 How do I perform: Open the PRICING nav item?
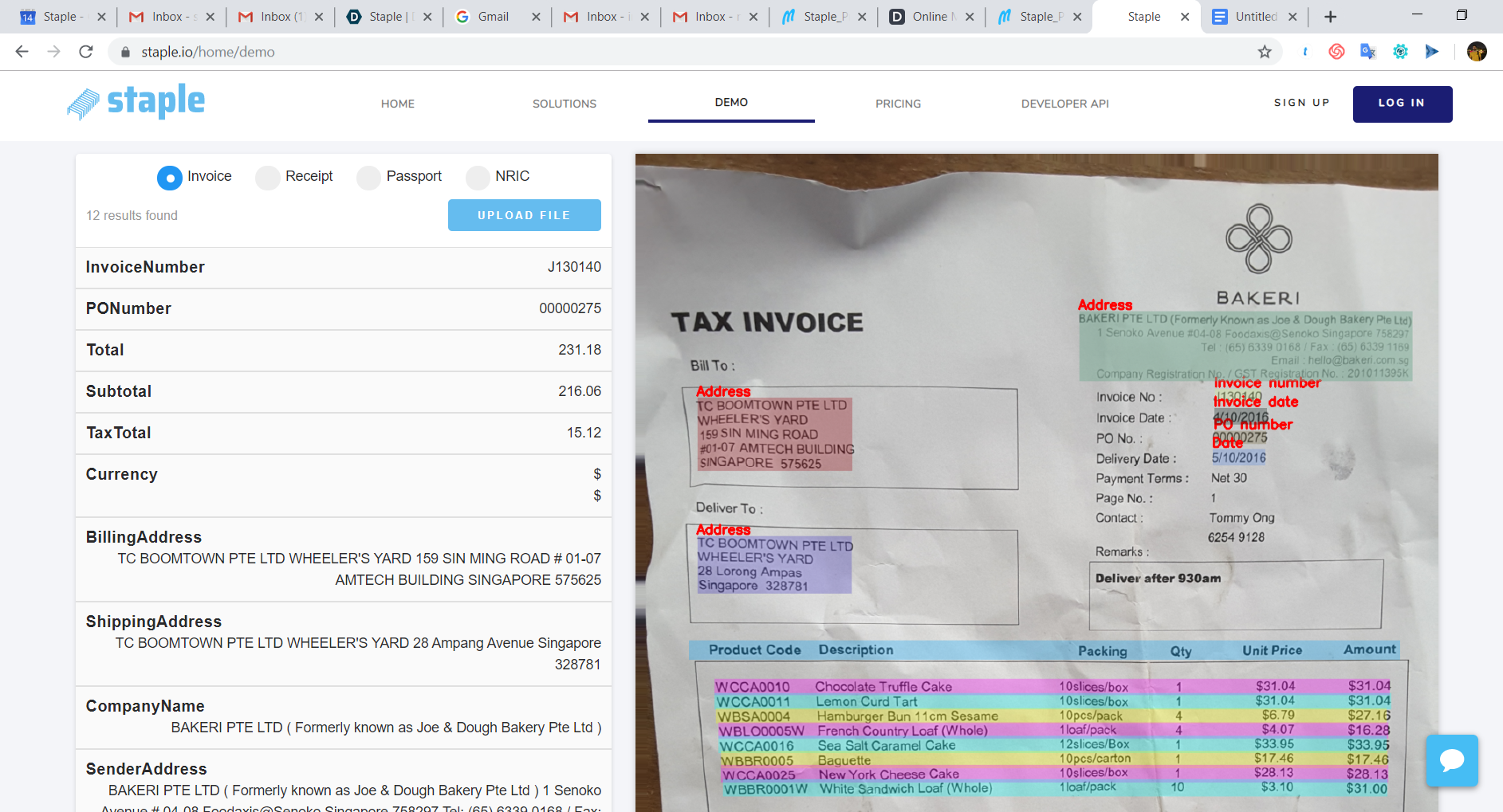coord(898,104)
